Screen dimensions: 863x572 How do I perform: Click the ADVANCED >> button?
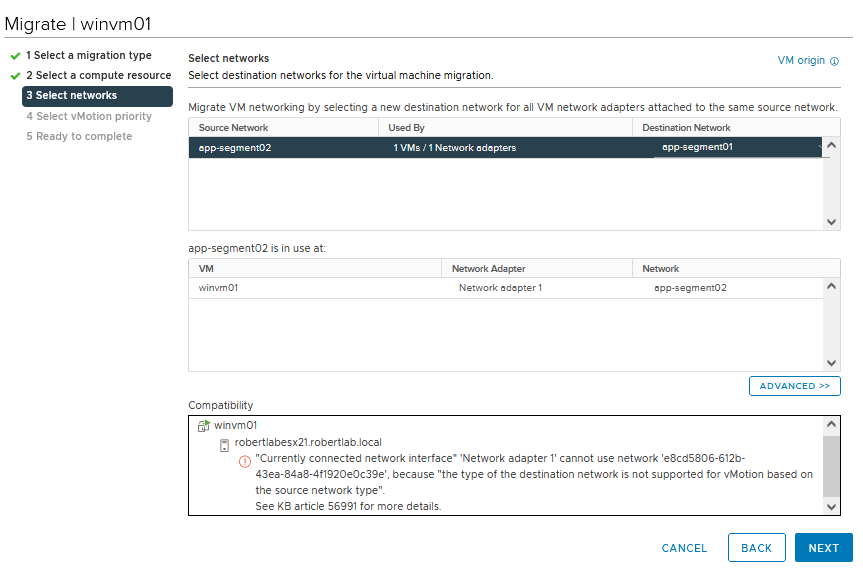tap(794, 386)
